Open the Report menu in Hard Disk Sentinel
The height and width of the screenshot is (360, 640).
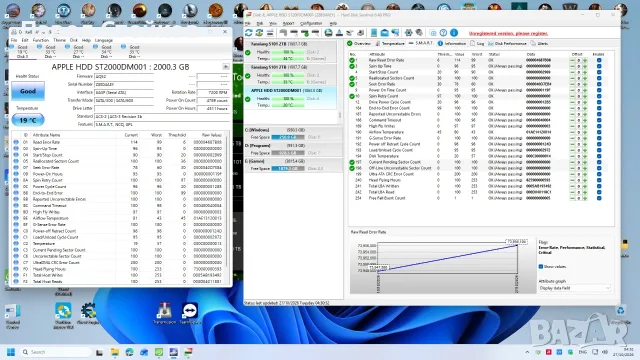click(288, 23)
